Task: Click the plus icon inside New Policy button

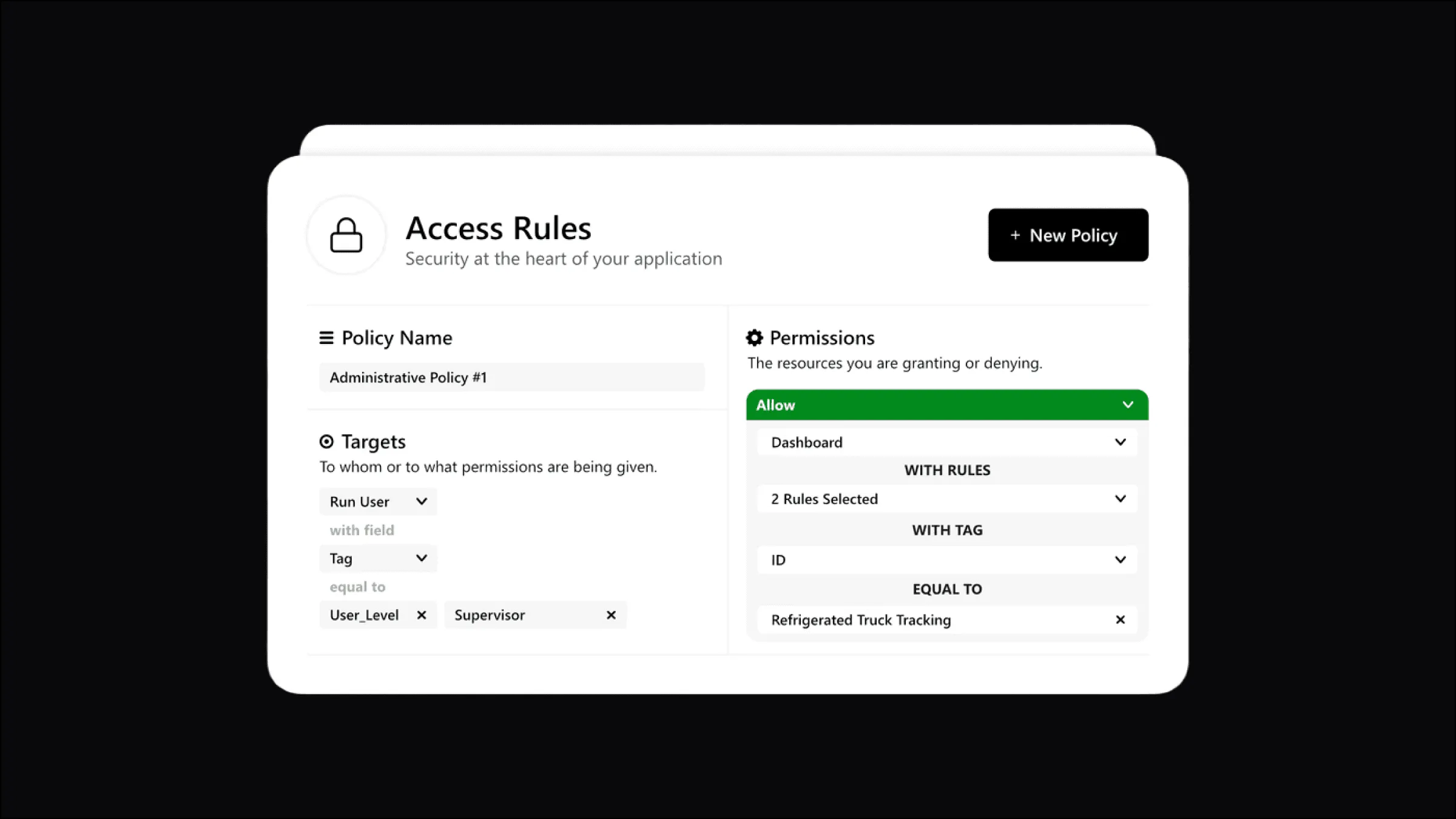Action: 1014,235
